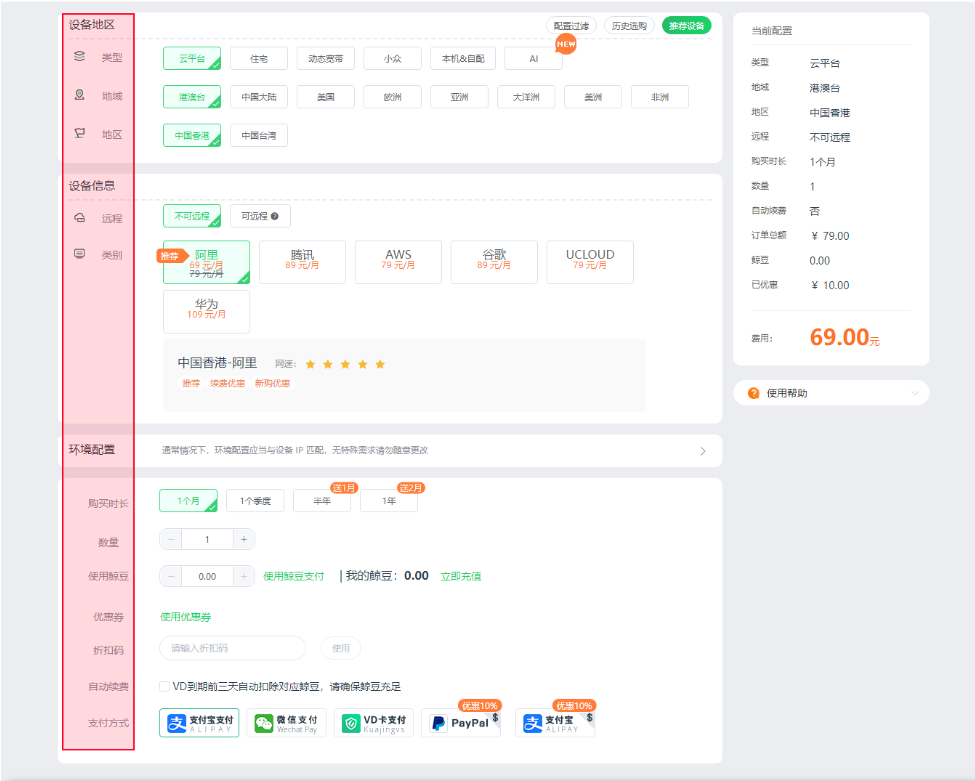Select the 动态宽带 device type
975x781 pixels.
pos(326,58)
